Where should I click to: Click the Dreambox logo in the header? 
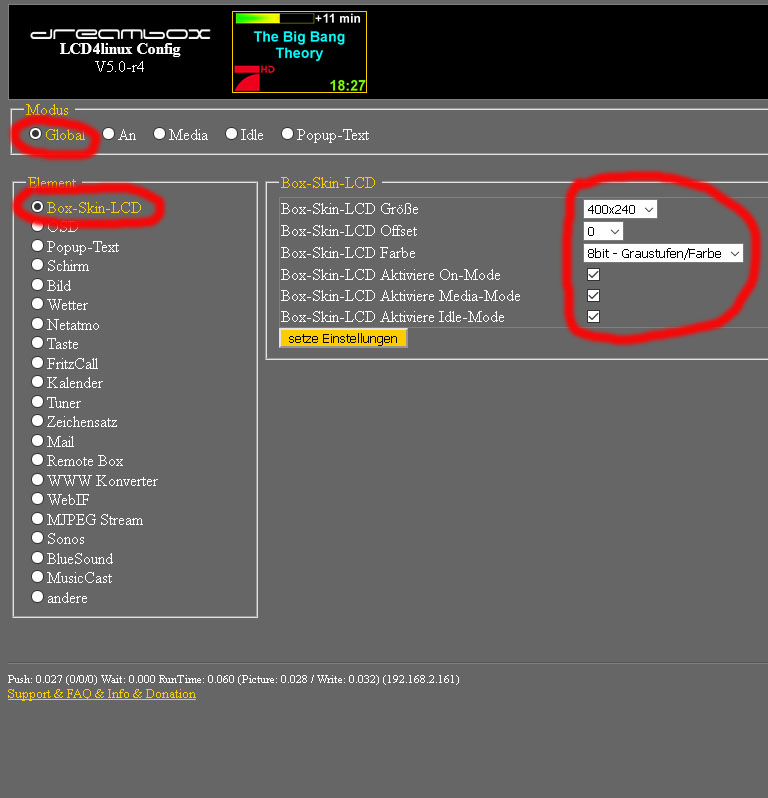coord(120,34)
